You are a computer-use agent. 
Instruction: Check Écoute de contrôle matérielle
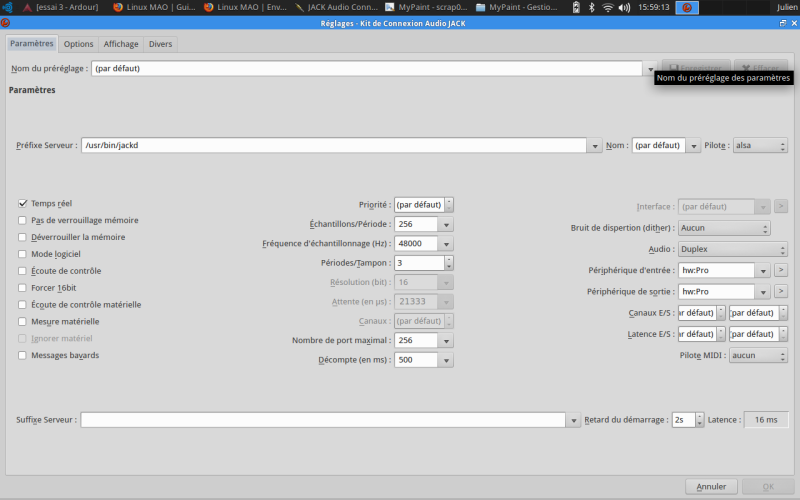coord(22,304)
